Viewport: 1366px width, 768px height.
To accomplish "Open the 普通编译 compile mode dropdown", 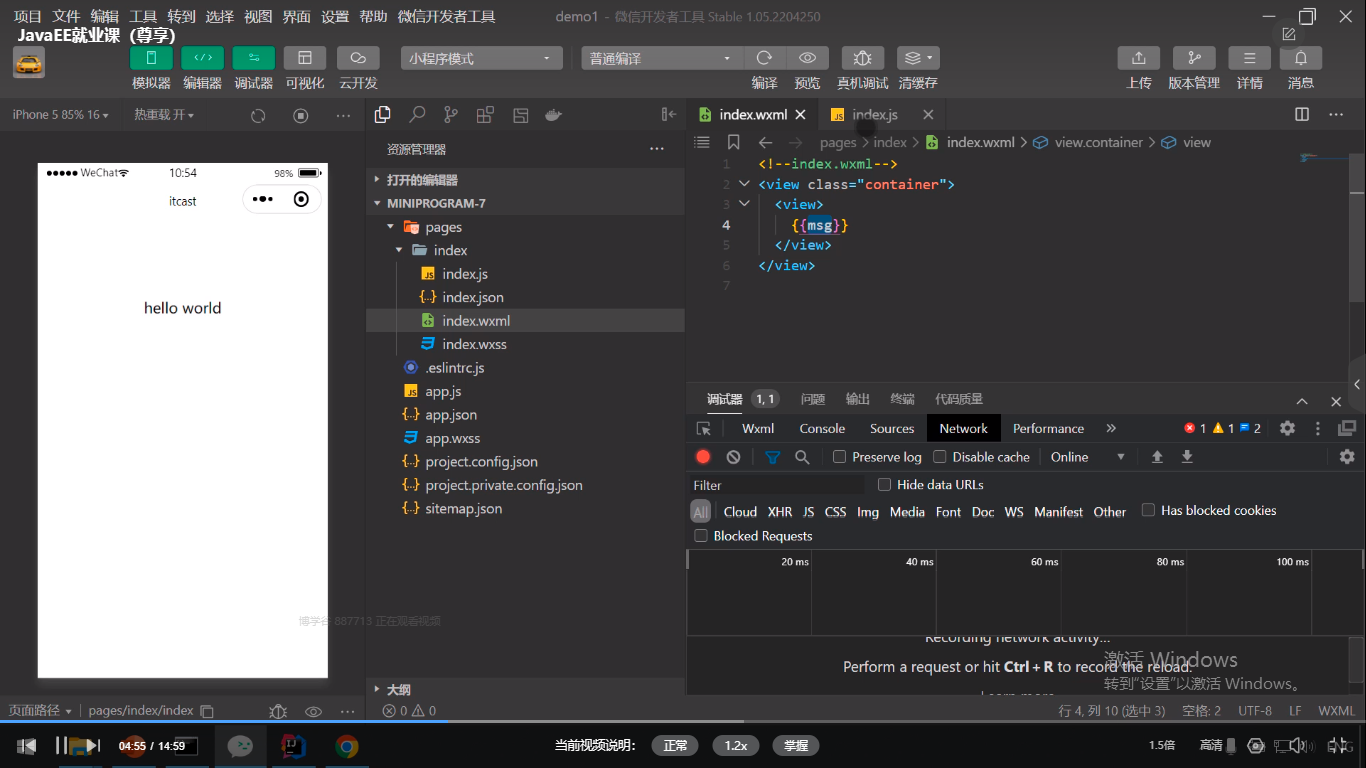I will click(x=662, y=58).
